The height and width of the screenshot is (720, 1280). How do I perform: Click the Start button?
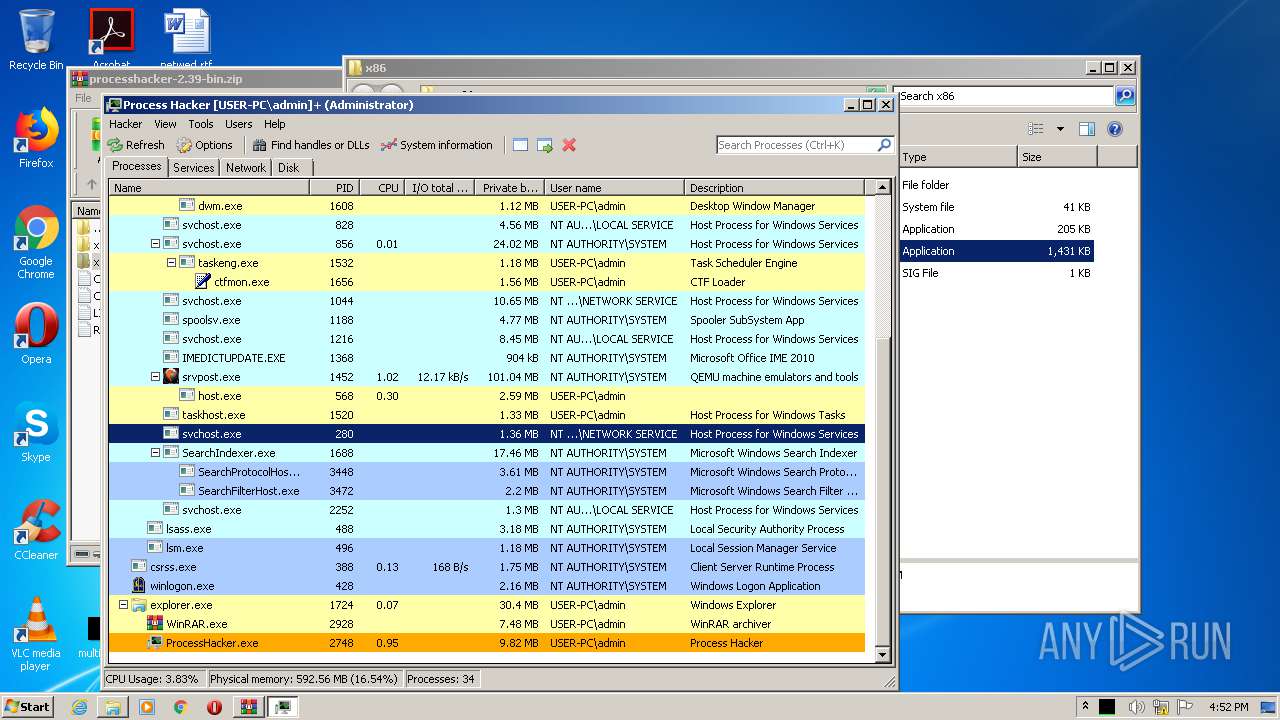pos(27,707)
